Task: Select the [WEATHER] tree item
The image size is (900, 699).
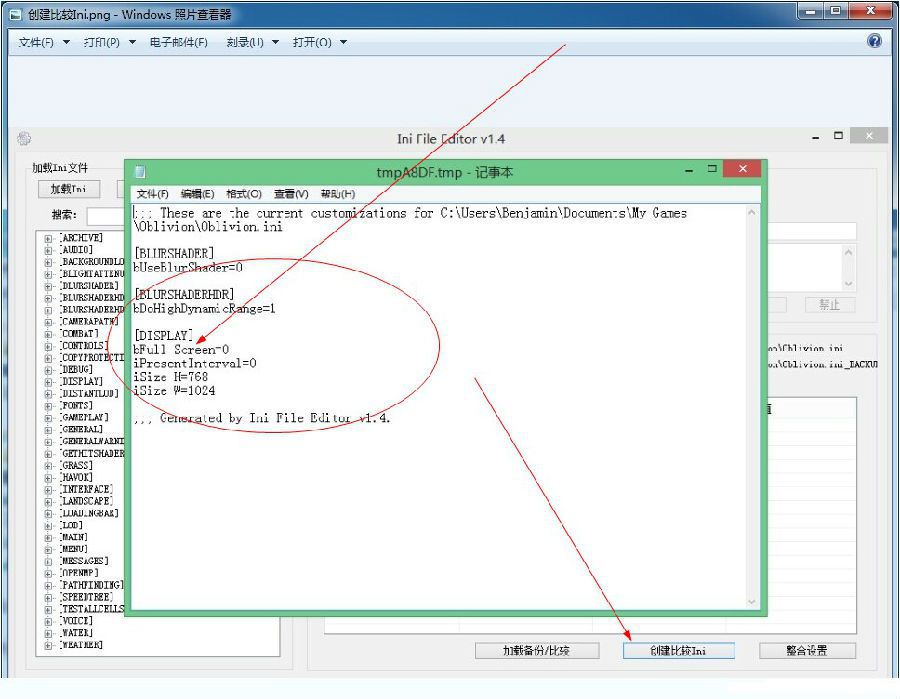Action: tap(82, 645)
